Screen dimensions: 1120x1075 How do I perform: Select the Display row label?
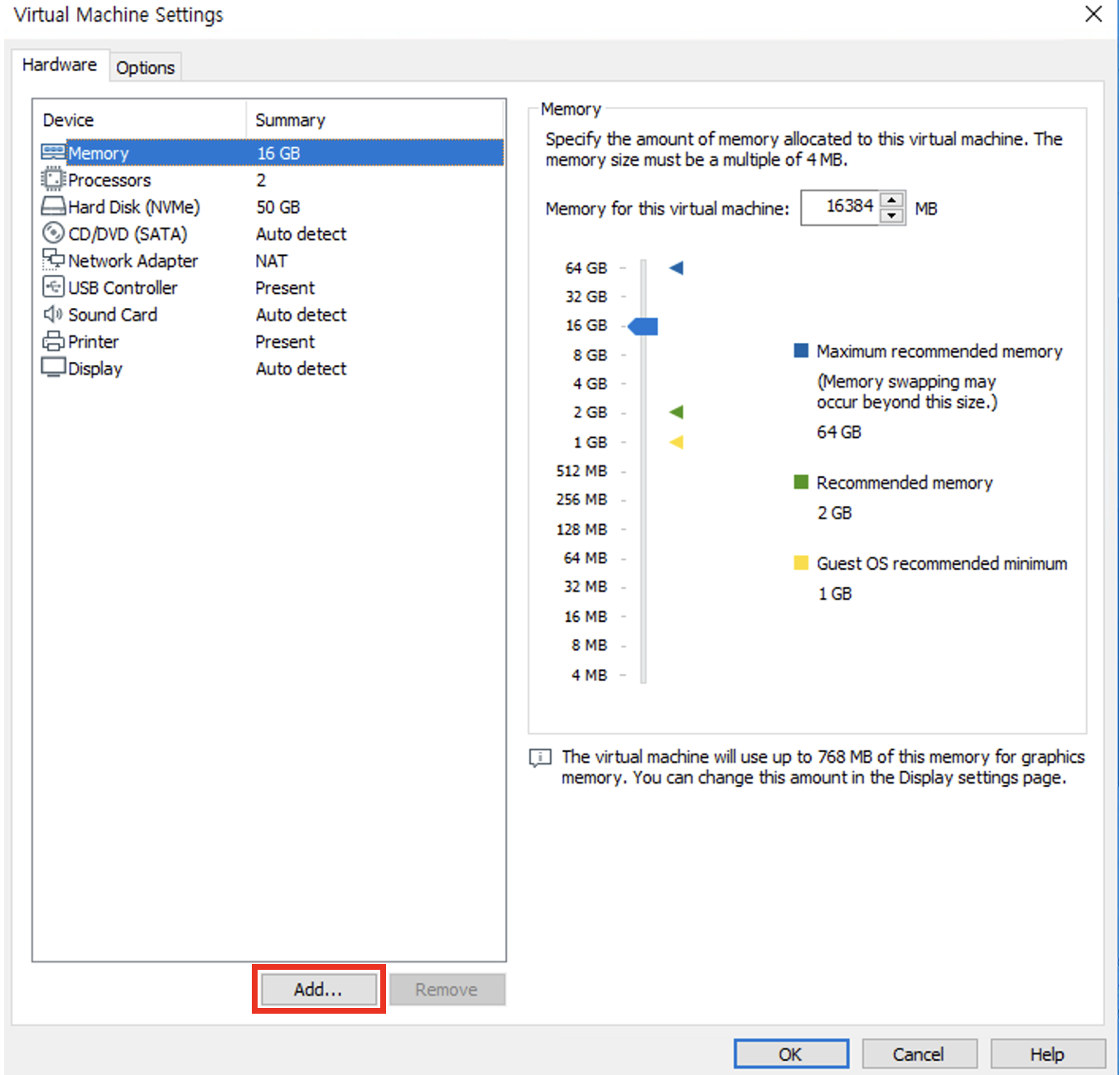(x=95, y=369)
